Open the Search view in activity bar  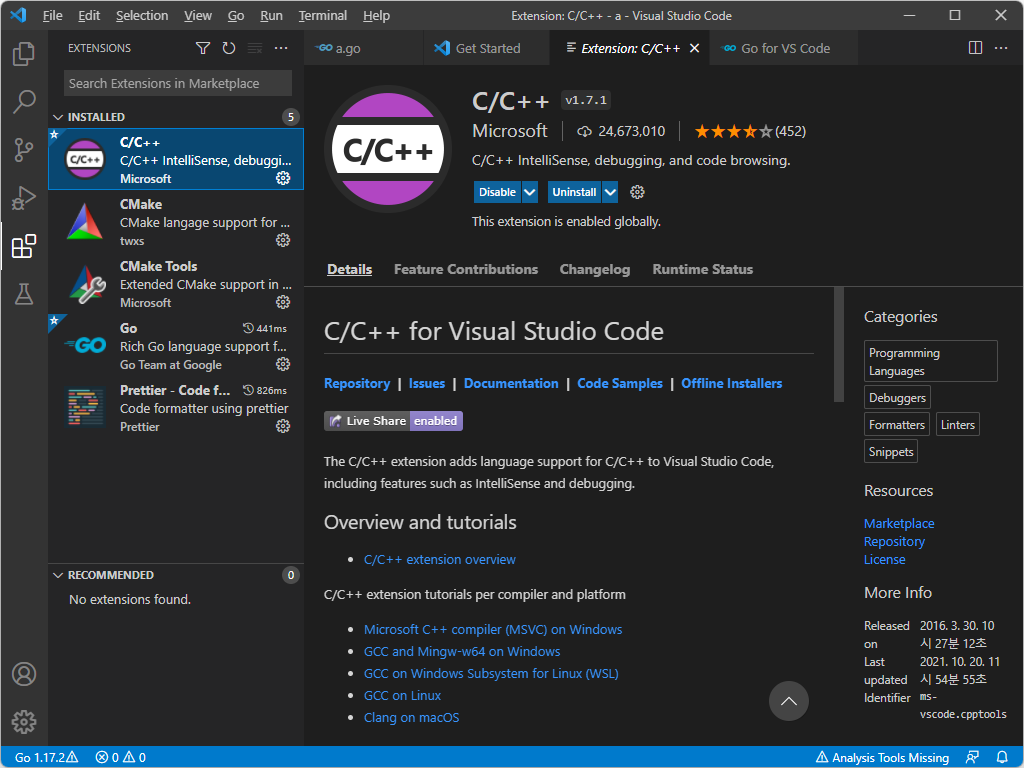24,101
